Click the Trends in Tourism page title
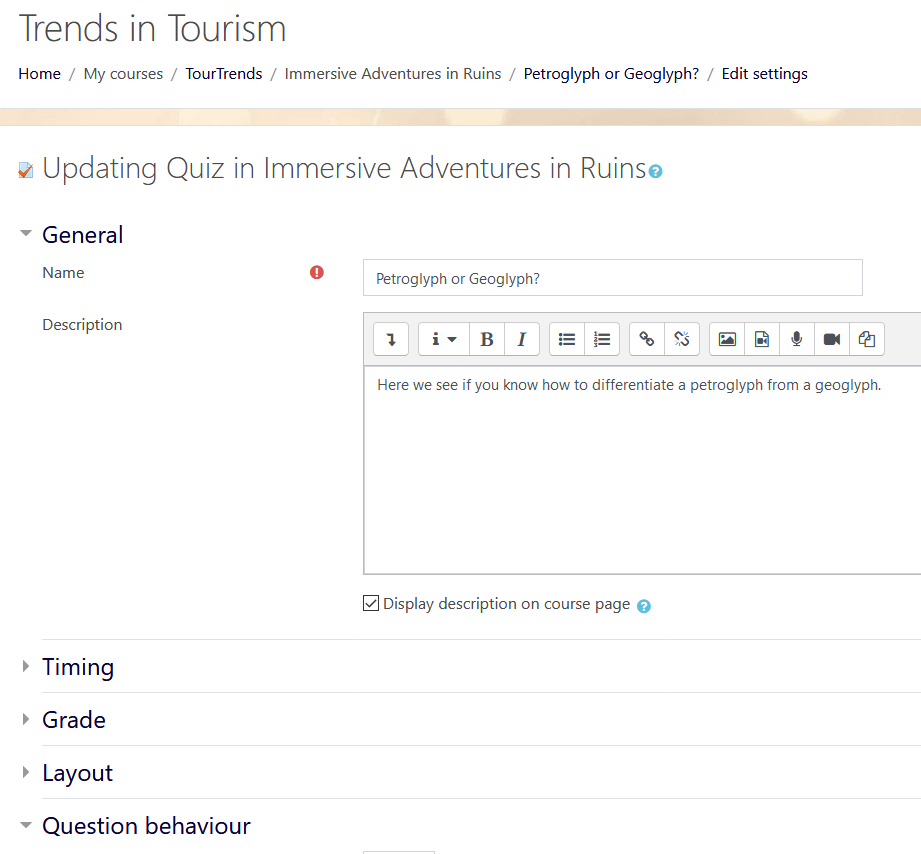 click(x=152, y=28)
